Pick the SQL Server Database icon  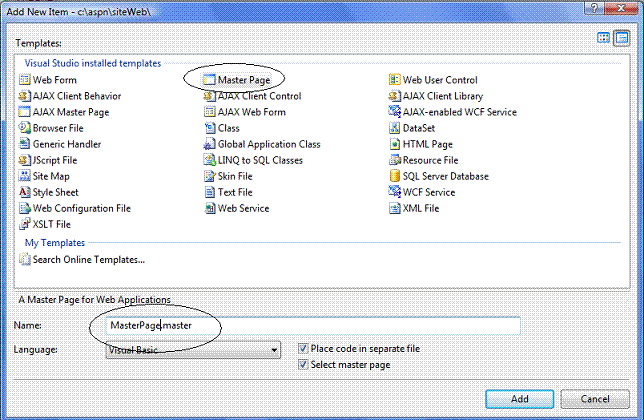(394, 176)
